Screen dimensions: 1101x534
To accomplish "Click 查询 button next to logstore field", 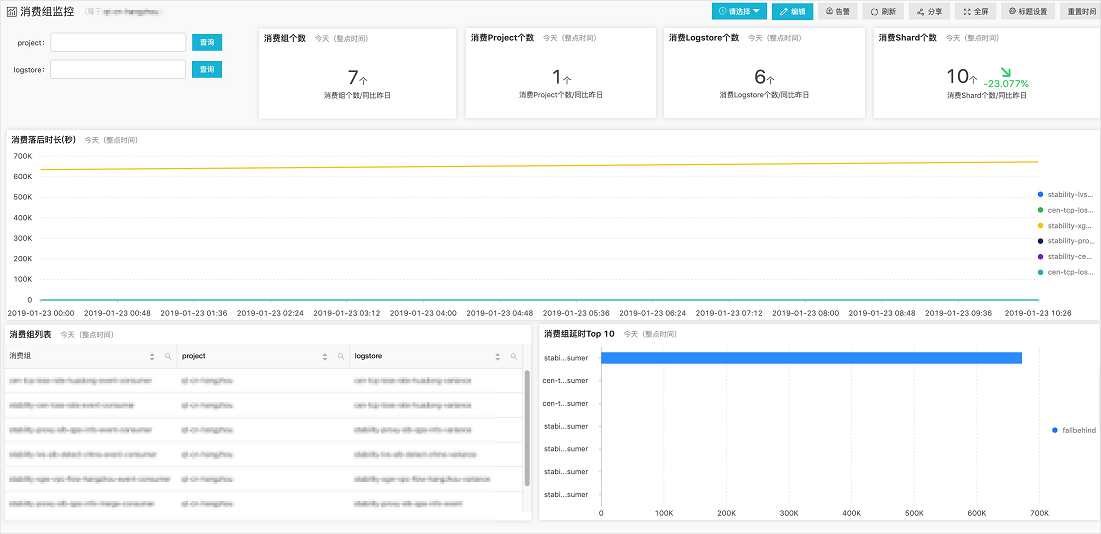I will [x=207, y=69].
